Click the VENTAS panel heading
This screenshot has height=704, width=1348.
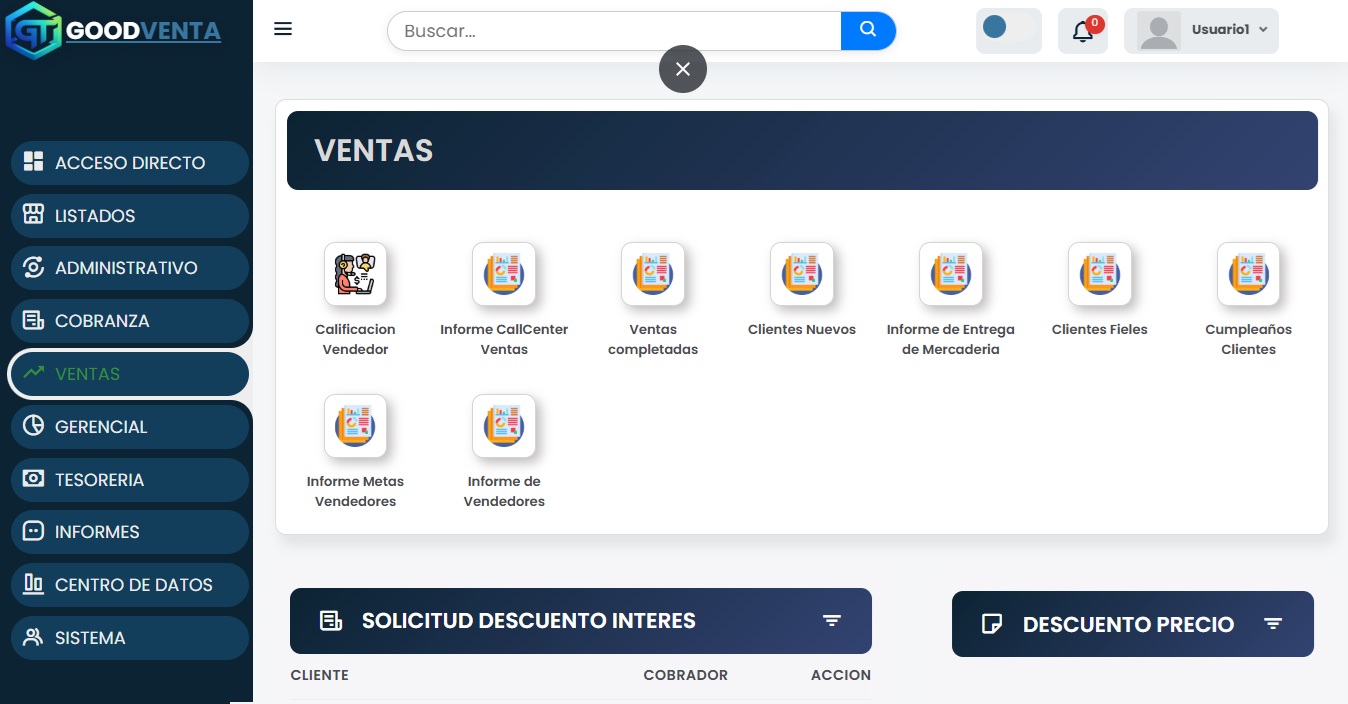click(374, 150)
